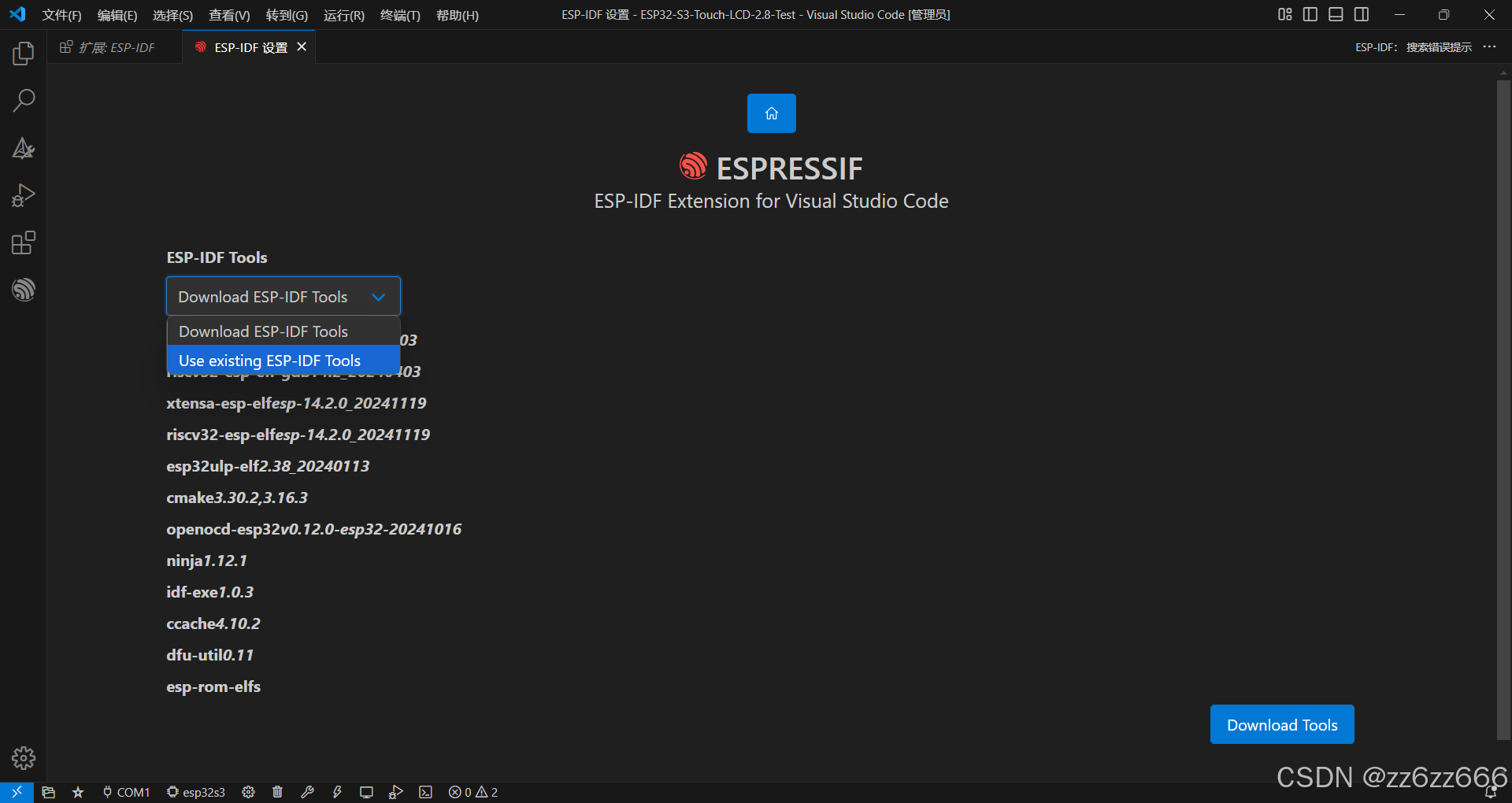The image size is (1512, 803).
Task: Open the Search view in activity bar
Action: [x=24, y=101]
